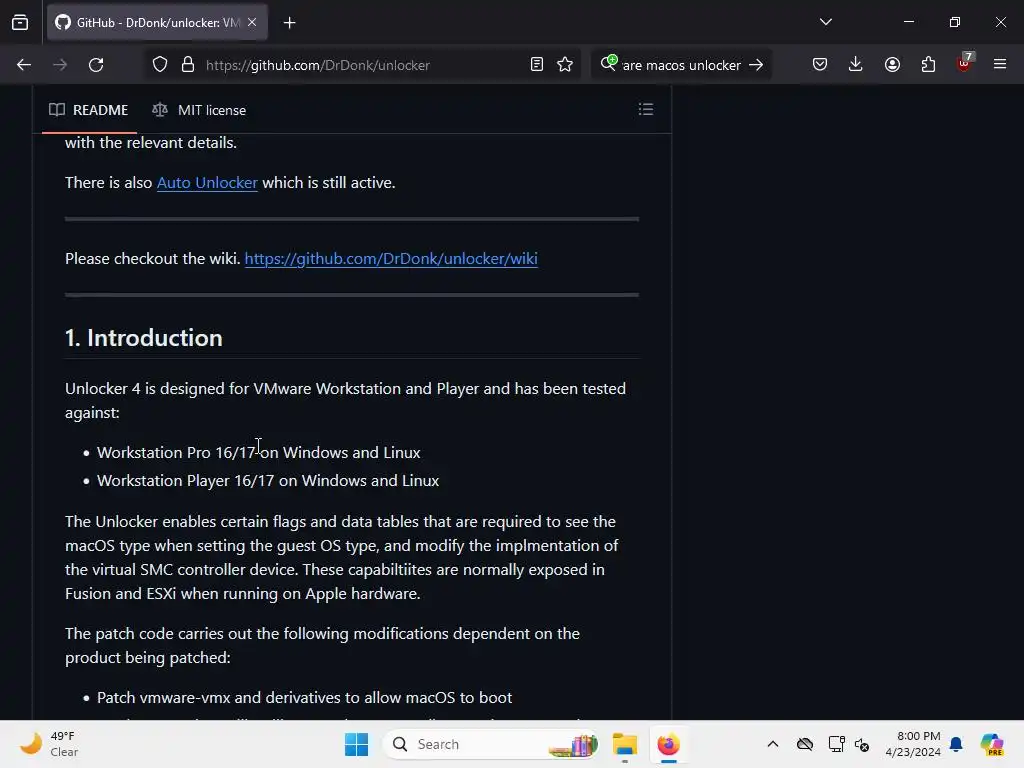Open the Firefox application hamburger menu
The width and height of the screenshot is (1024, 768).
[1000, 65]
